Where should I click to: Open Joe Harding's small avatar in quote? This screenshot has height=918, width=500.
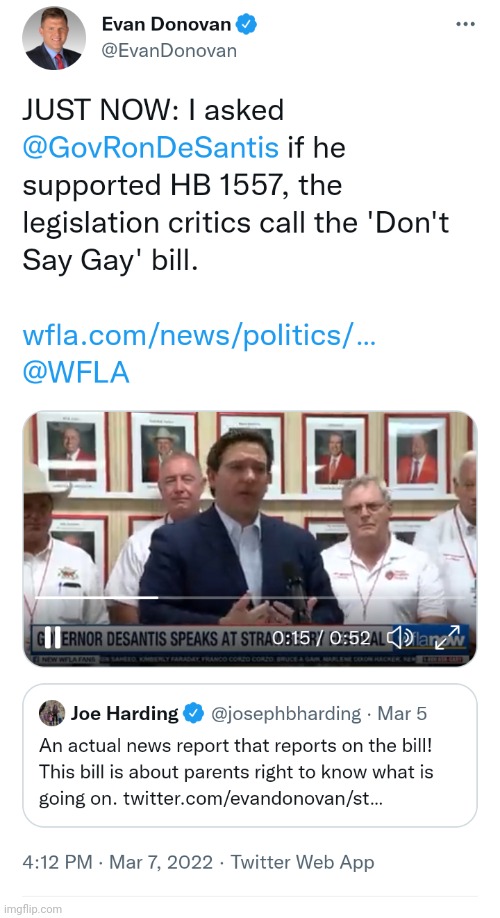coord(52,713)
